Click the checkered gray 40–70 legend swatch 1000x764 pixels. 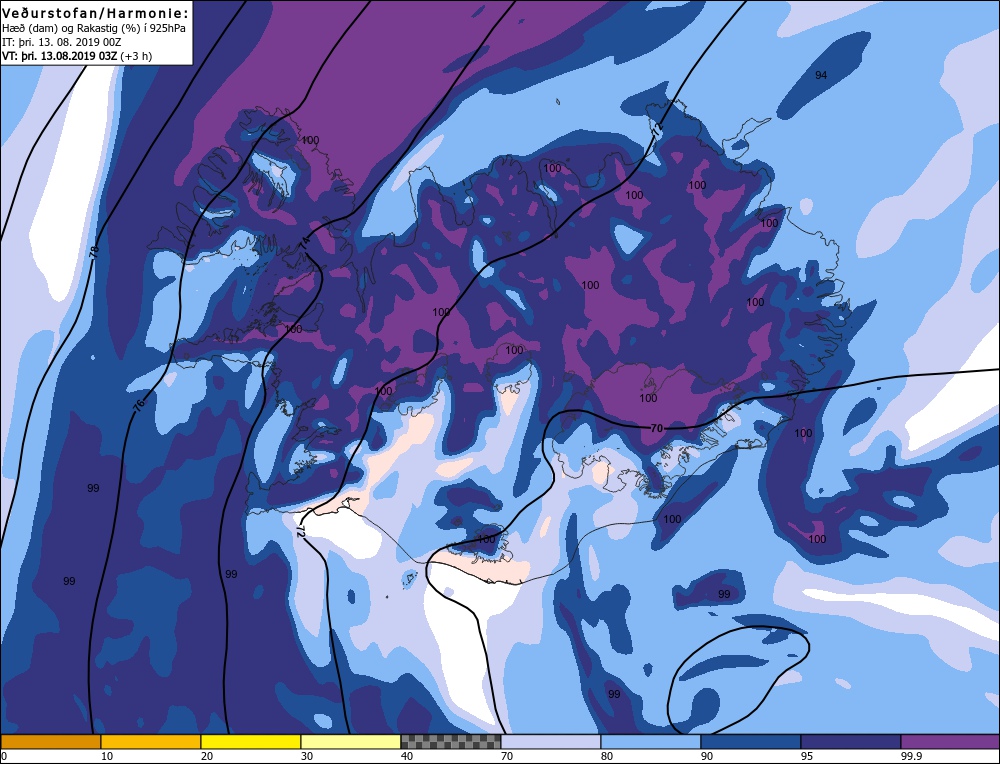pos(451,742)
